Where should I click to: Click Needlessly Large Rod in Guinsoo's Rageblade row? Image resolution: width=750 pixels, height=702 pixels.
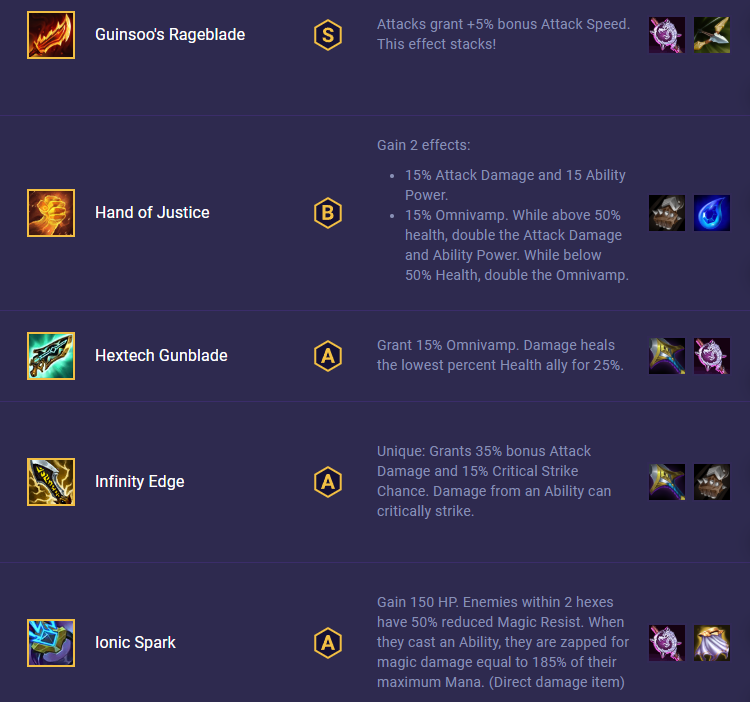pos(667,35)
